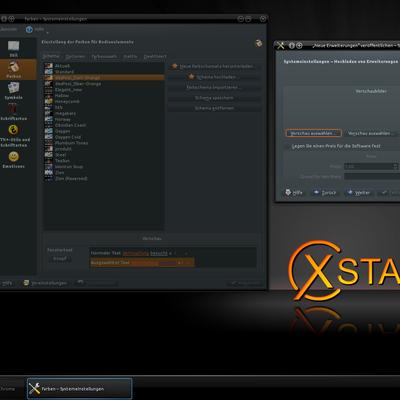
Task: Click Weiter in the publish dialog
Action: [359, 193]
